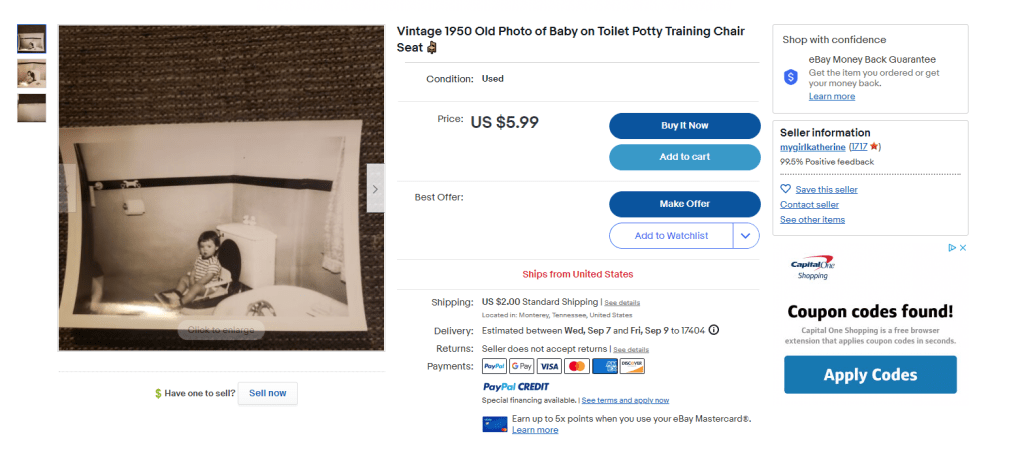Click the Add to cart button
This screenshot has width=1024, height=455.
coord(685,157)
